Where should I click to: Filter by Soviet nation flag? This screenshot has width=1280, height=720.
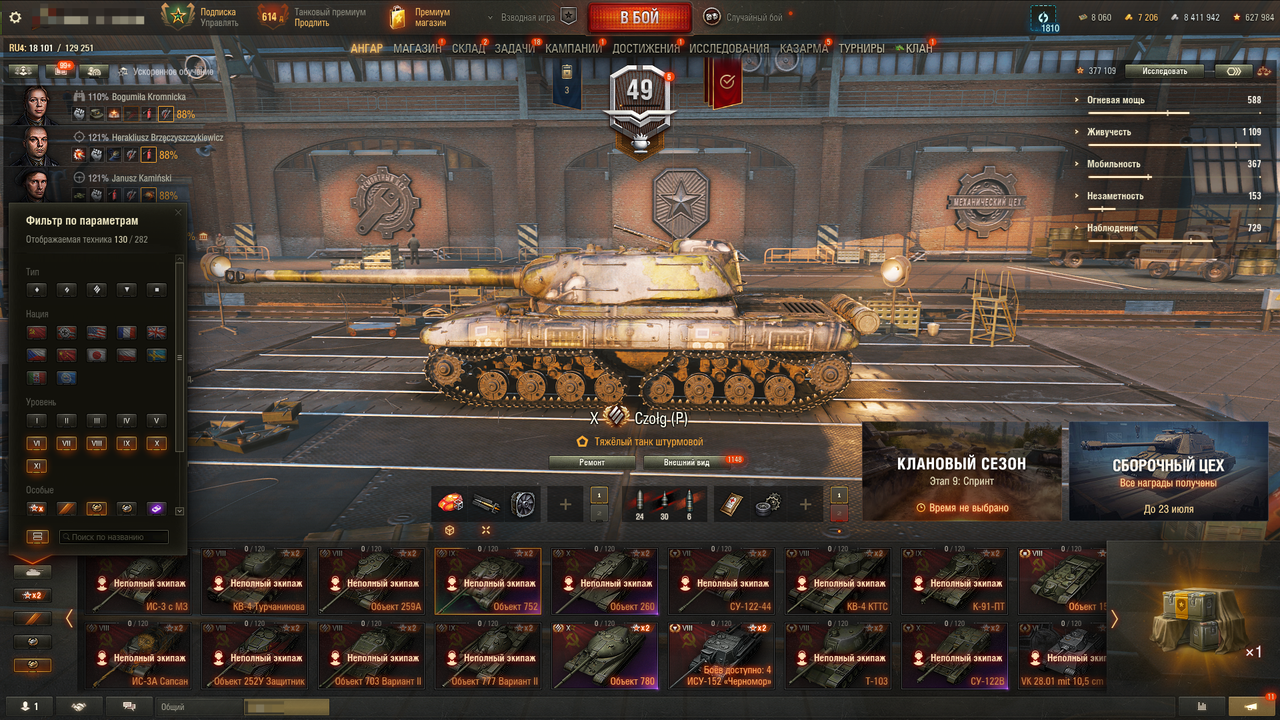37,332
